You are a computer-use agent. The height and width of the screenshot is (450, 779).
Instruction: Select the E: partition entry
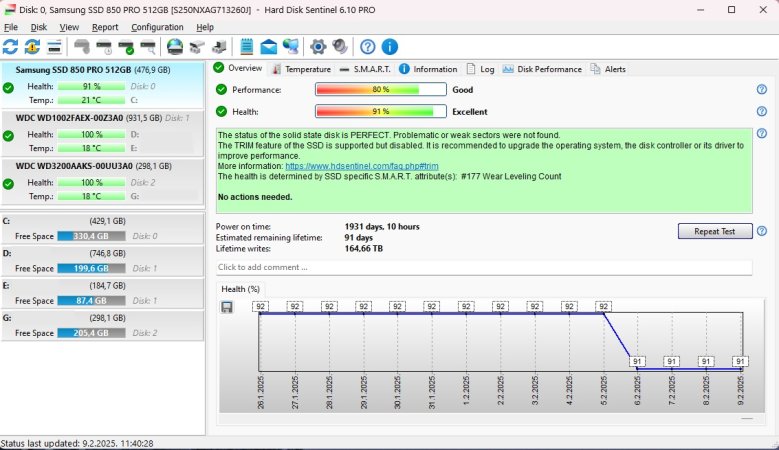[x=102, y=293]
